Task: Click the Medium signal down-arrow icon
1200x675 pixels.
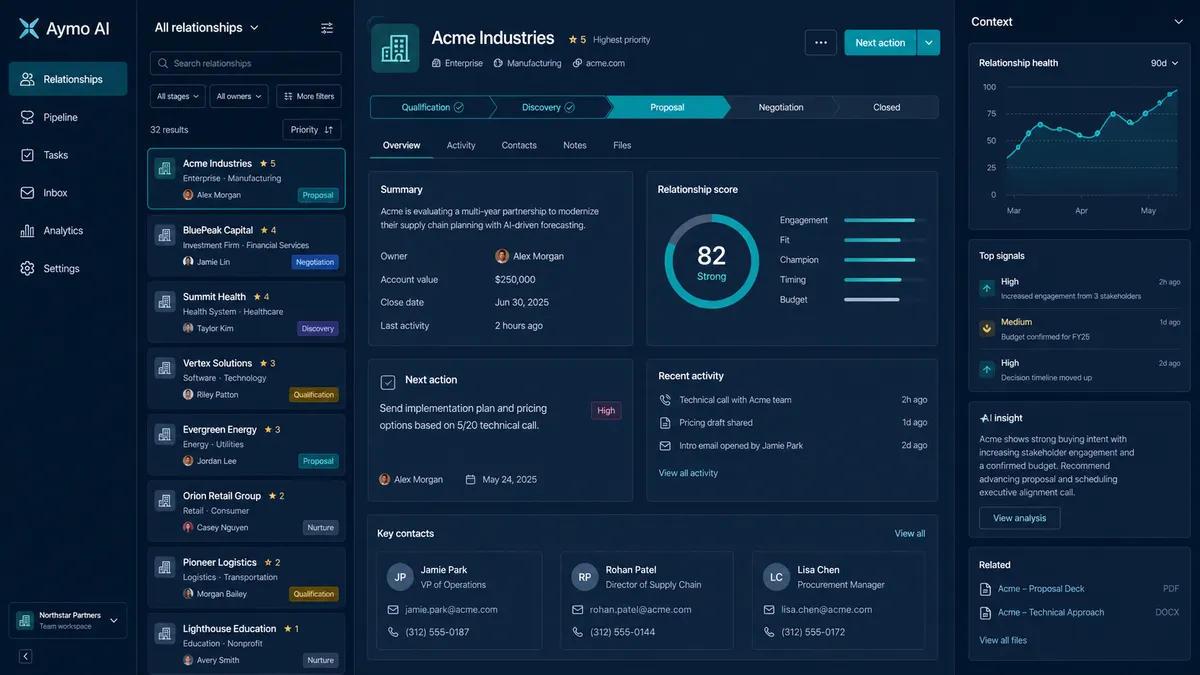Action: [x=987, y=328]
